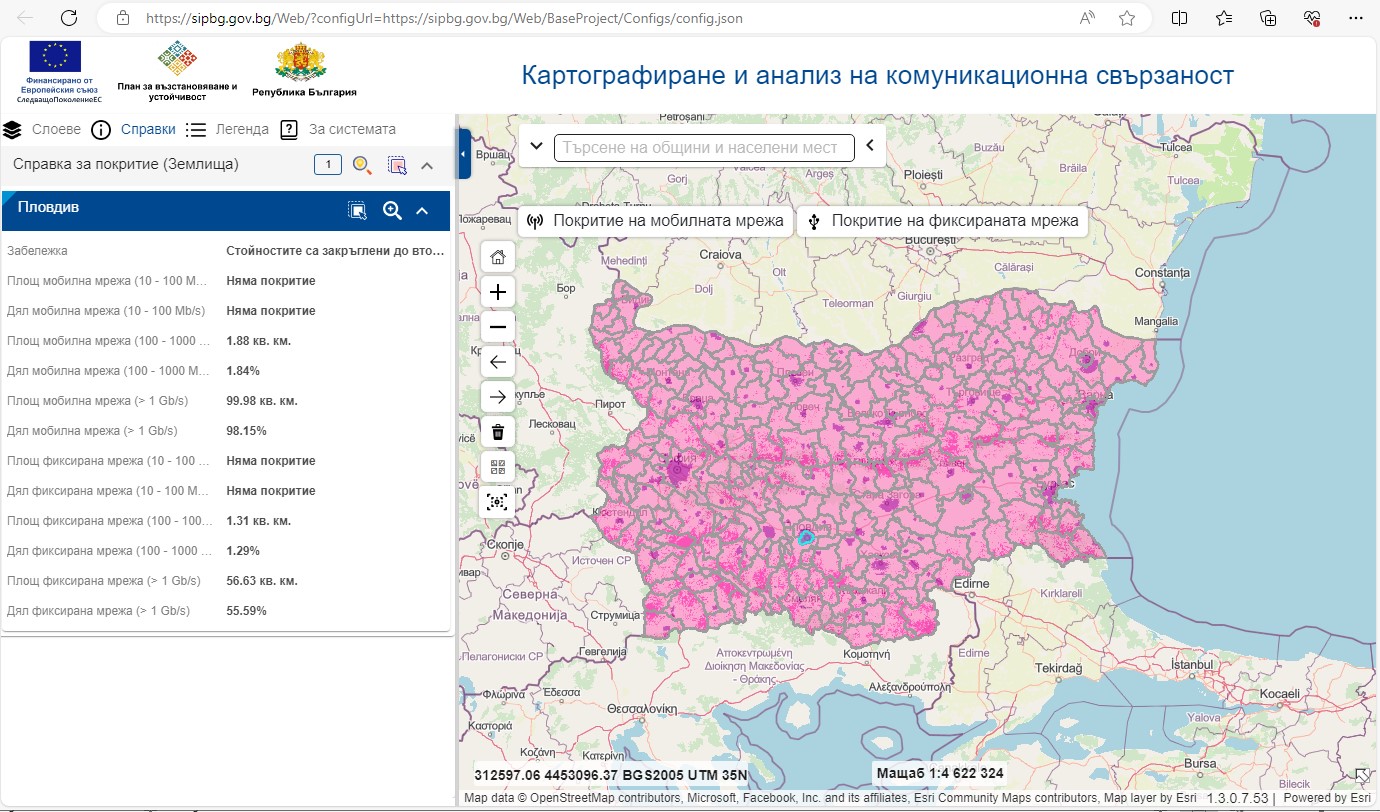
Task: Open Покритие на фиксираната мрежа
Action: pos(942,221)
